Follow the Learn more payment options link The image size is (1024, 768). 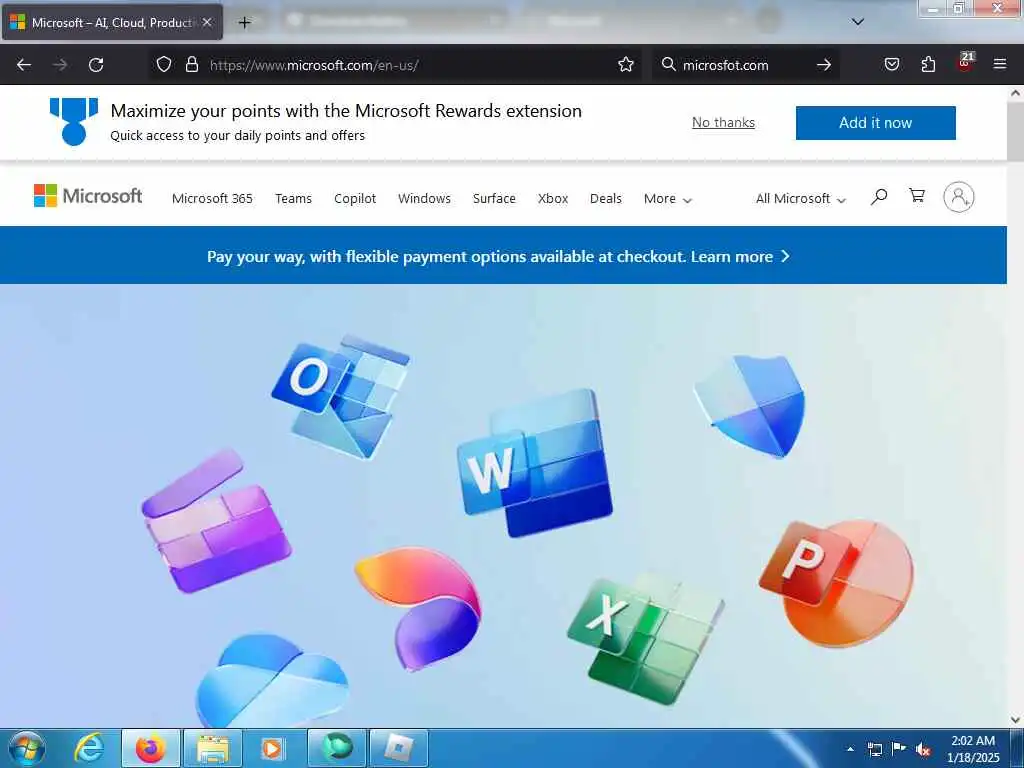(x=740, y=257)
